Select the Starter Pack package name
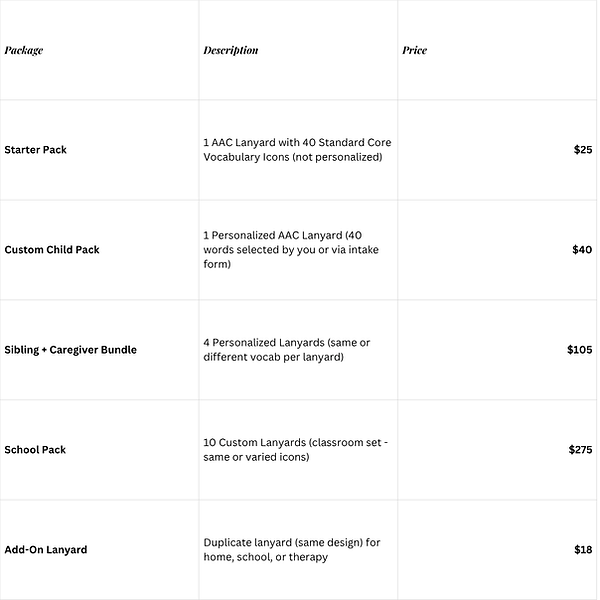This screenshot has width=600, height=600. [x=36, y=150]
